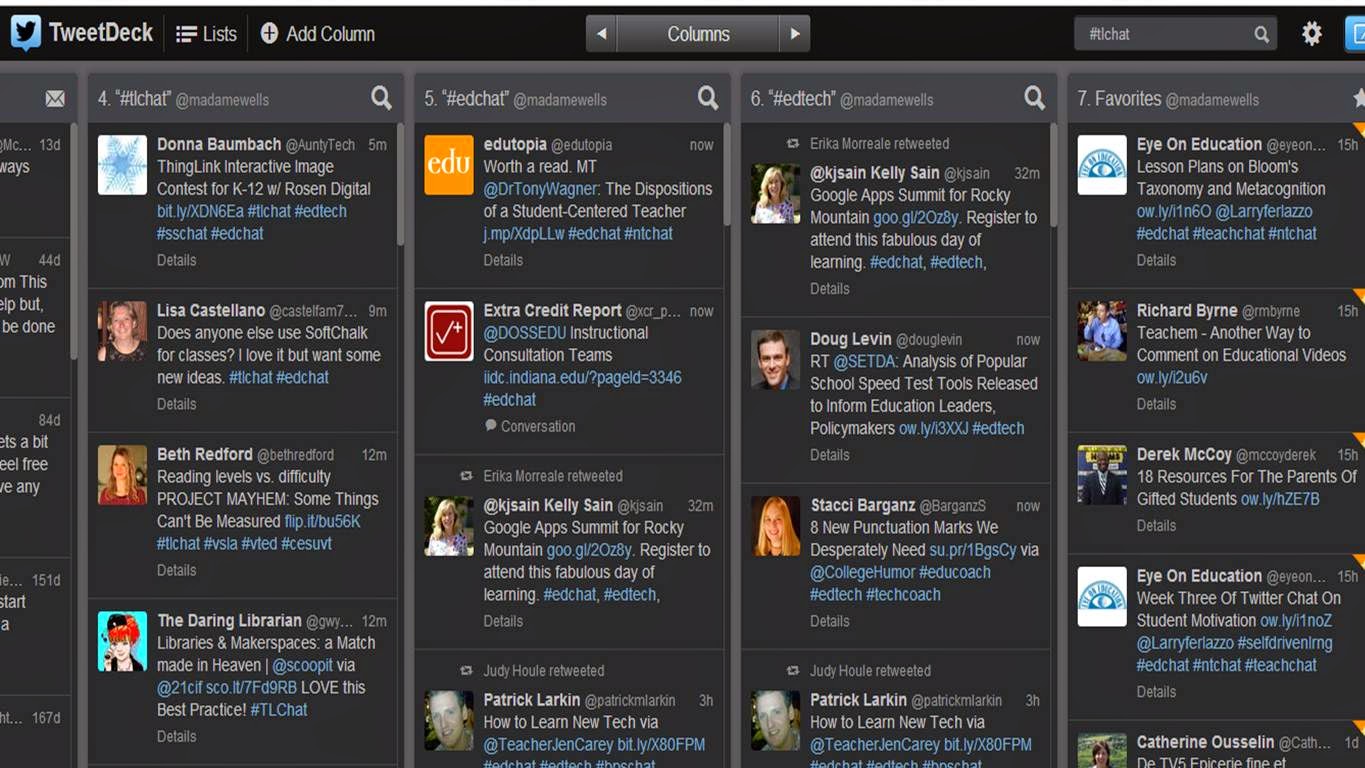The height and width of the screenshot is (768, 1365).
Task: Click the #selfdrivenlrng hashtag
Action: (1285, 643)
